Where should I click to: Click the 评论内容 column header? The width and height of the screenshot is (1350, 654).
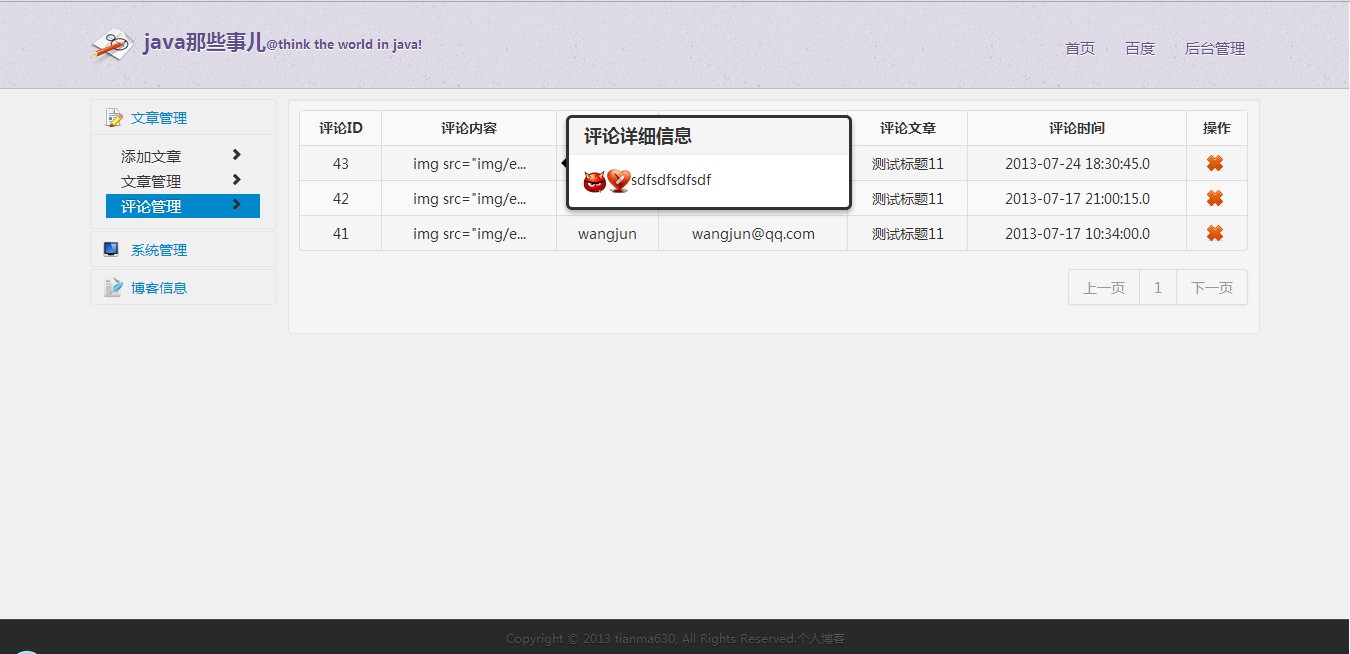[x=469, y=128]
